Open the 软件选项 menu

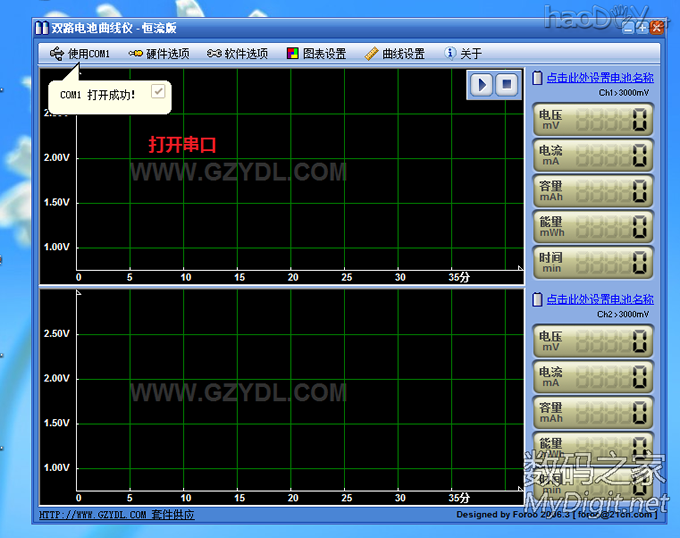[246, 53]
